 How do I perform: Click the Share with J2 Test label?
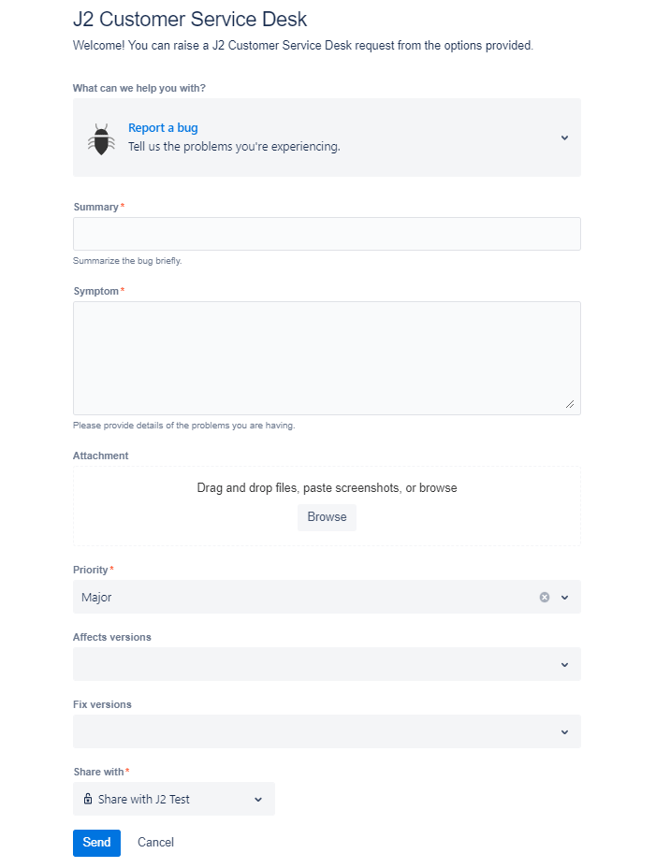(x=143, y=799)
